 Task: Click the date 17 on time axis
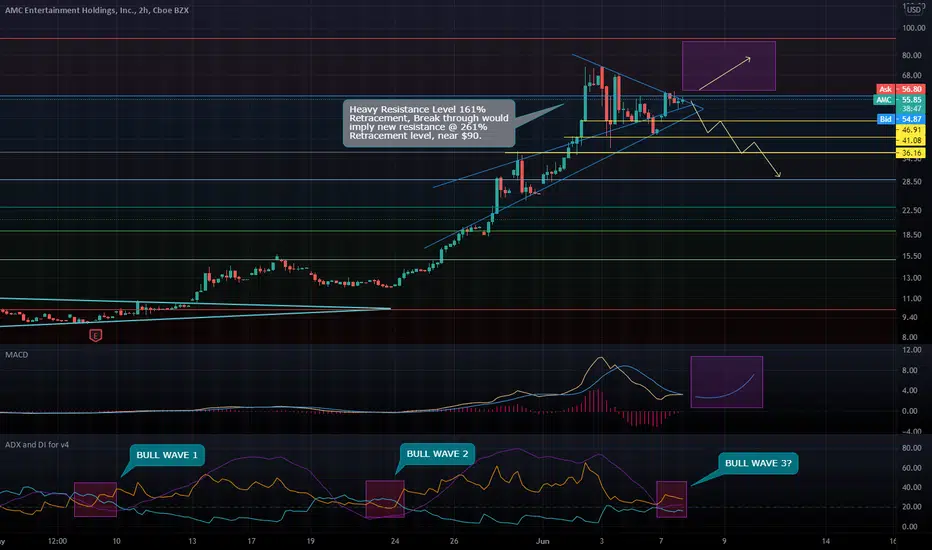(x=251, y=542)
